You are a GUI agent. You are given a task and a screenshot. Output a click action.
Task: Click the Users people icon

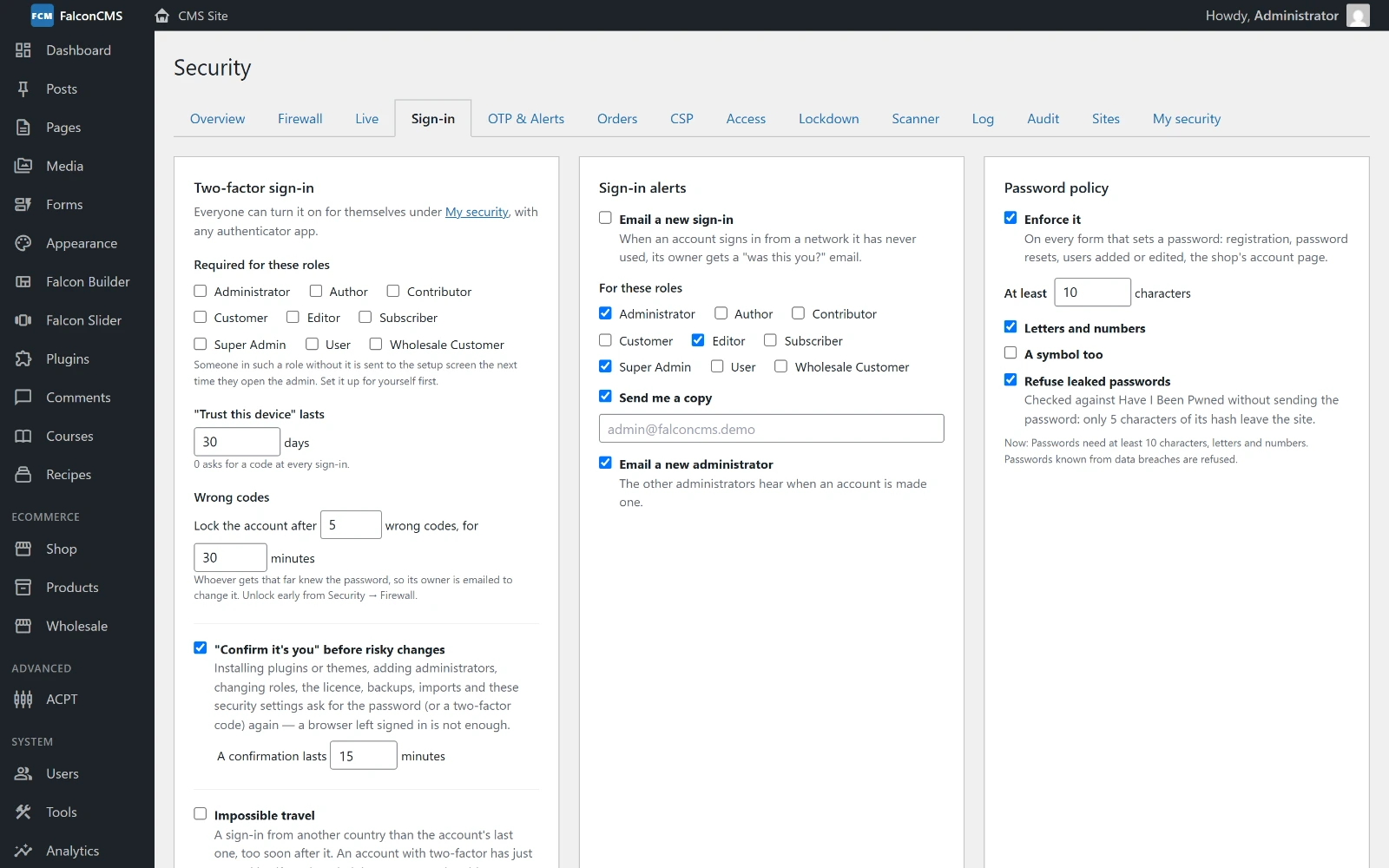[x=23, y=773]
